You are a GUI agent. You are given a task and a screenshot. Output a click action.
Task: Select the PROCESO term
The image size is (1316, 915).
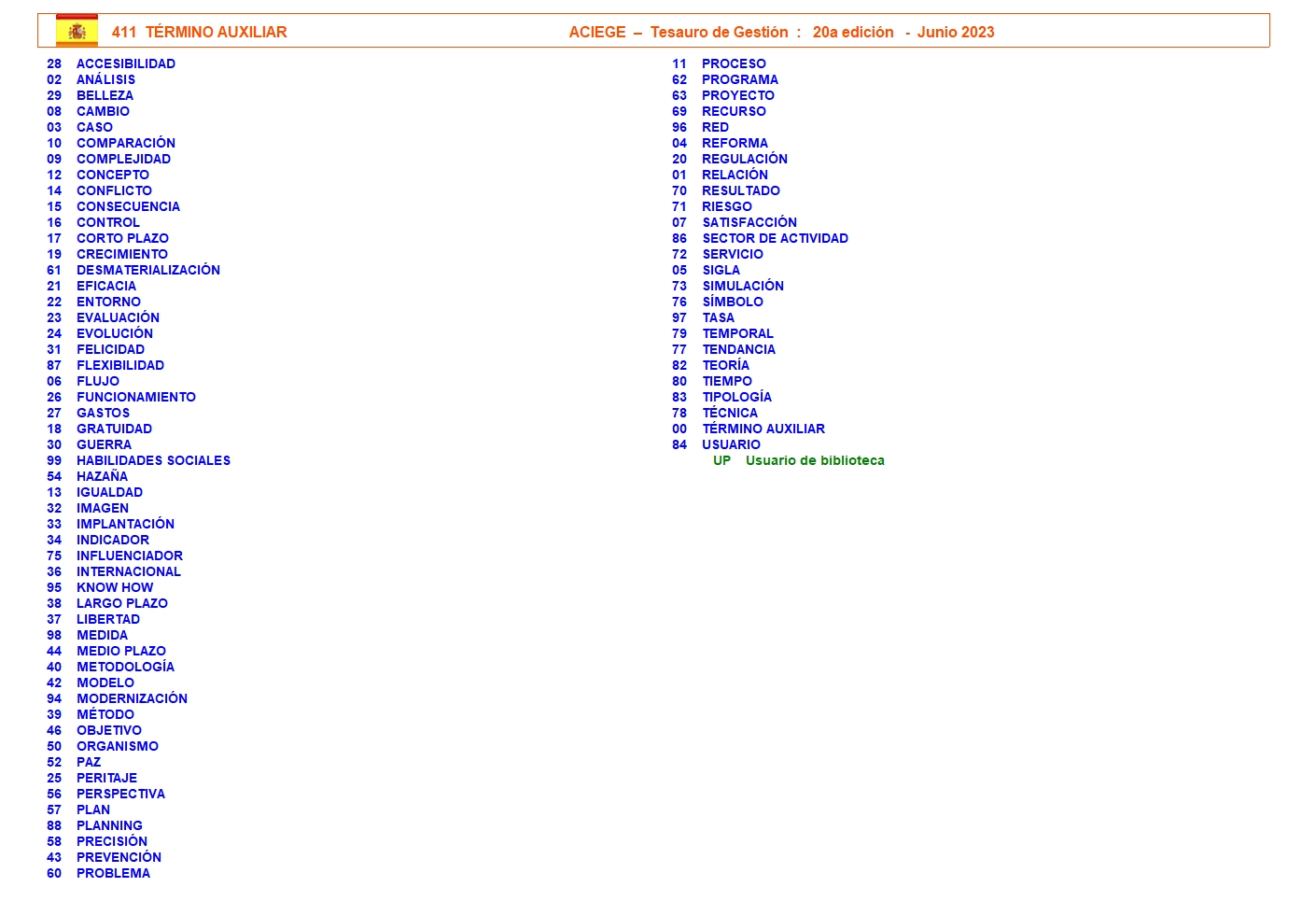point(734,63)
